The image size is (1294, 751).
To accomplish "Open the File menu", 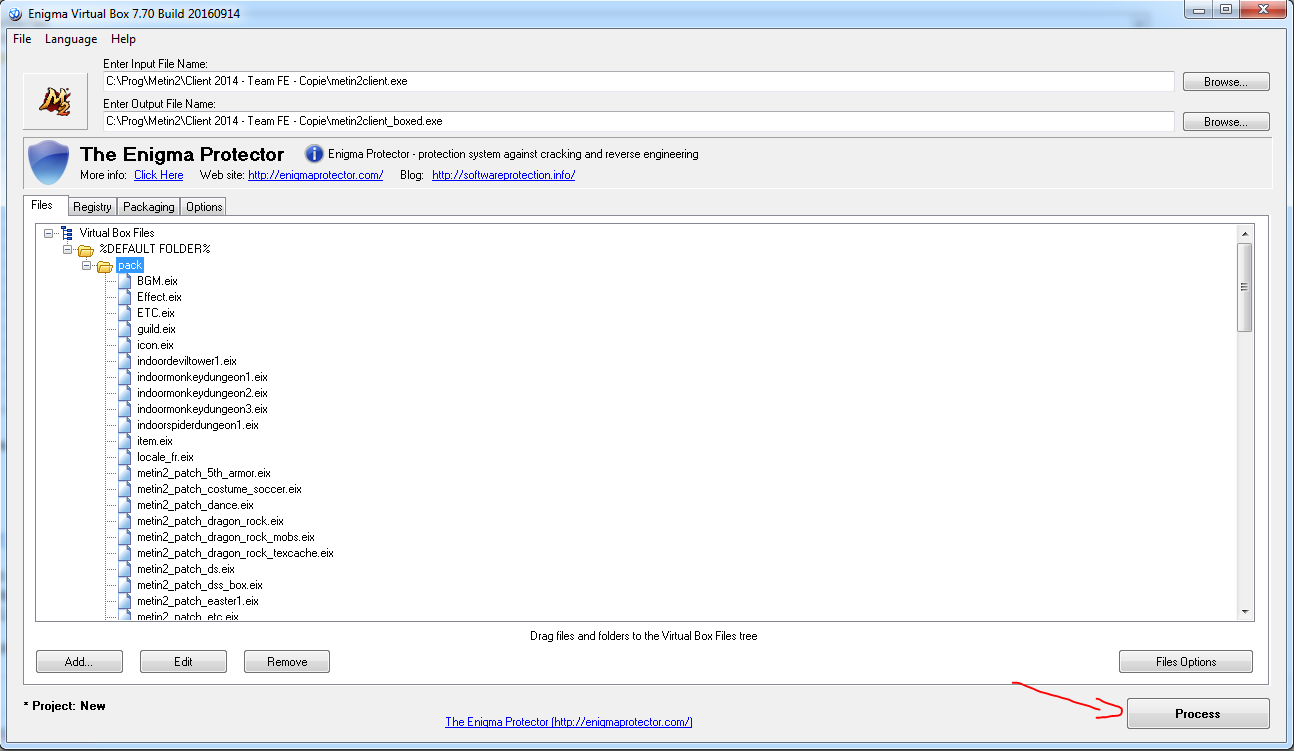I will point(22,39).
